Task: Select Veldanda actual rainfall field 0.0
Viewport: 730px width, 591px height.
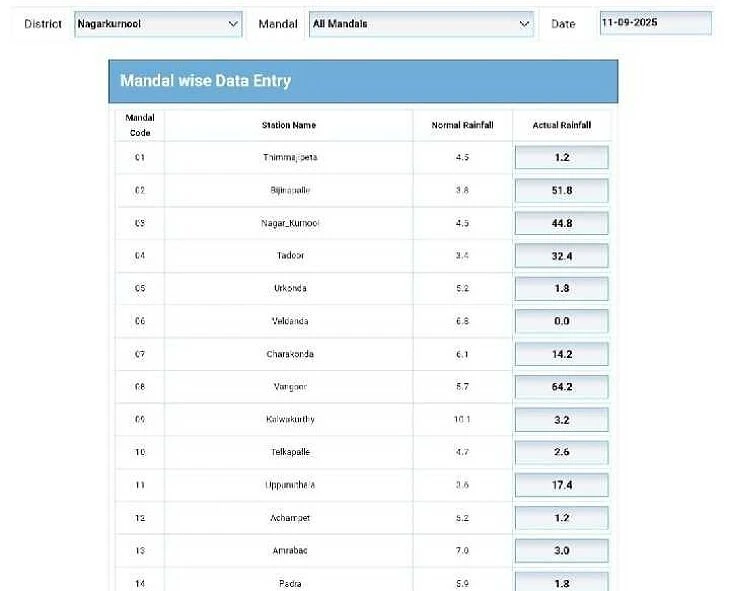Action: 561,322
